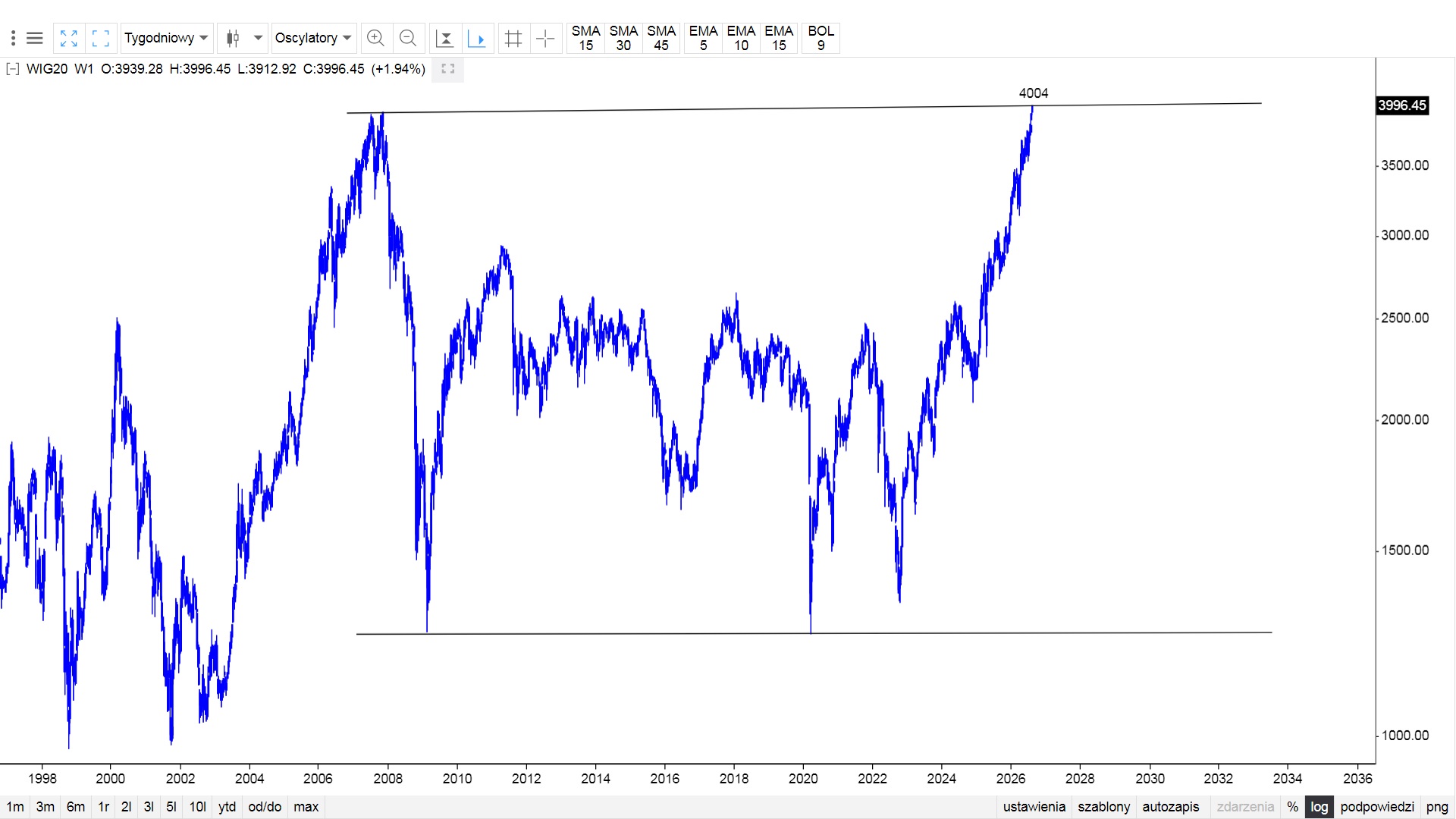Screen dimensions: 1456x819
Task: Select the ytd time range
Action: [x=227, y=807]
